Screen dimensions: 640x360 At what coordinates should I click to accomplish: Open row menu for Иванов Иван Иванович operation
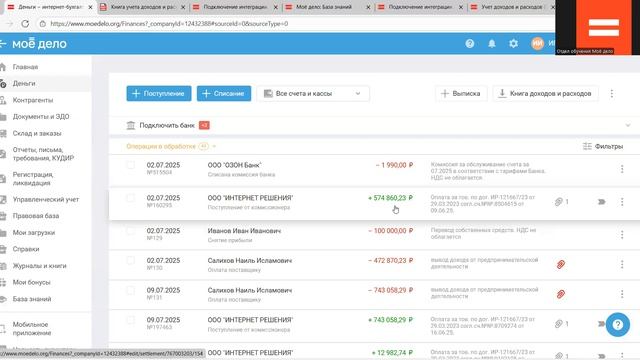coord(622,234)
